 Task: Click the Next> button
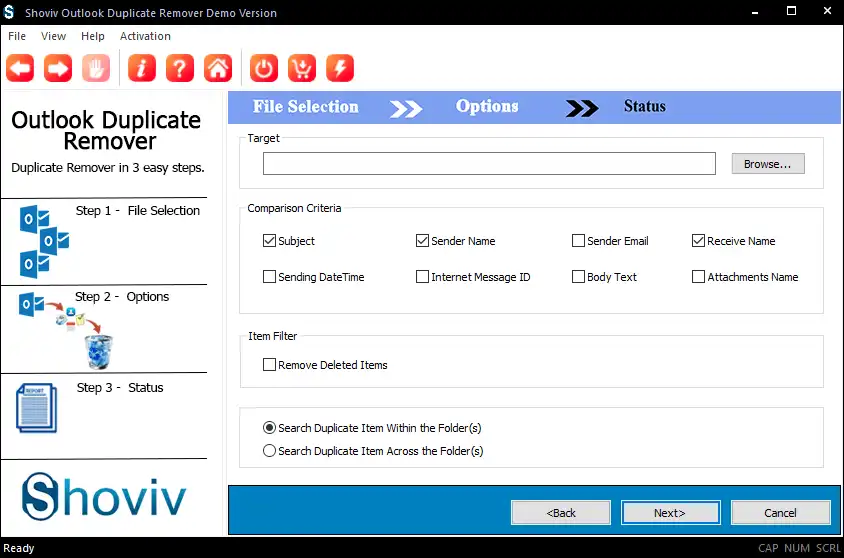[670, 513]
